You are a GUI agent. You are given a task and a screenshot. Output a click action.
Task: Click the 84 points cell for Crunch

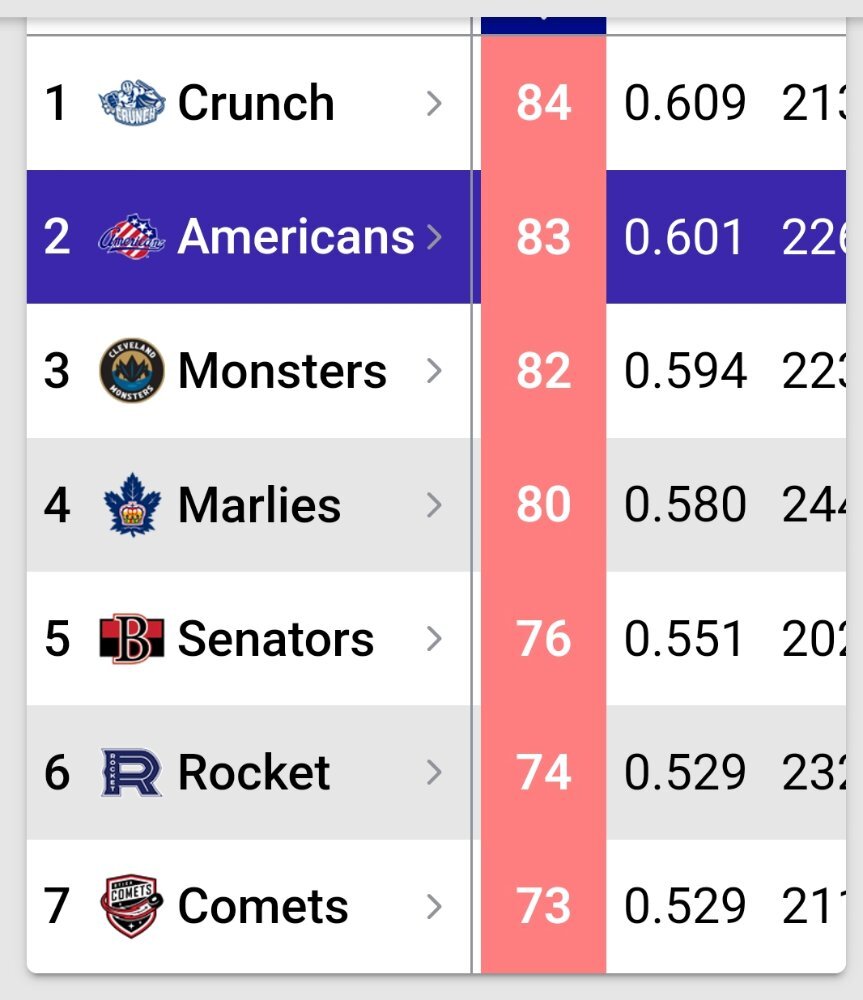click(543, 103)
